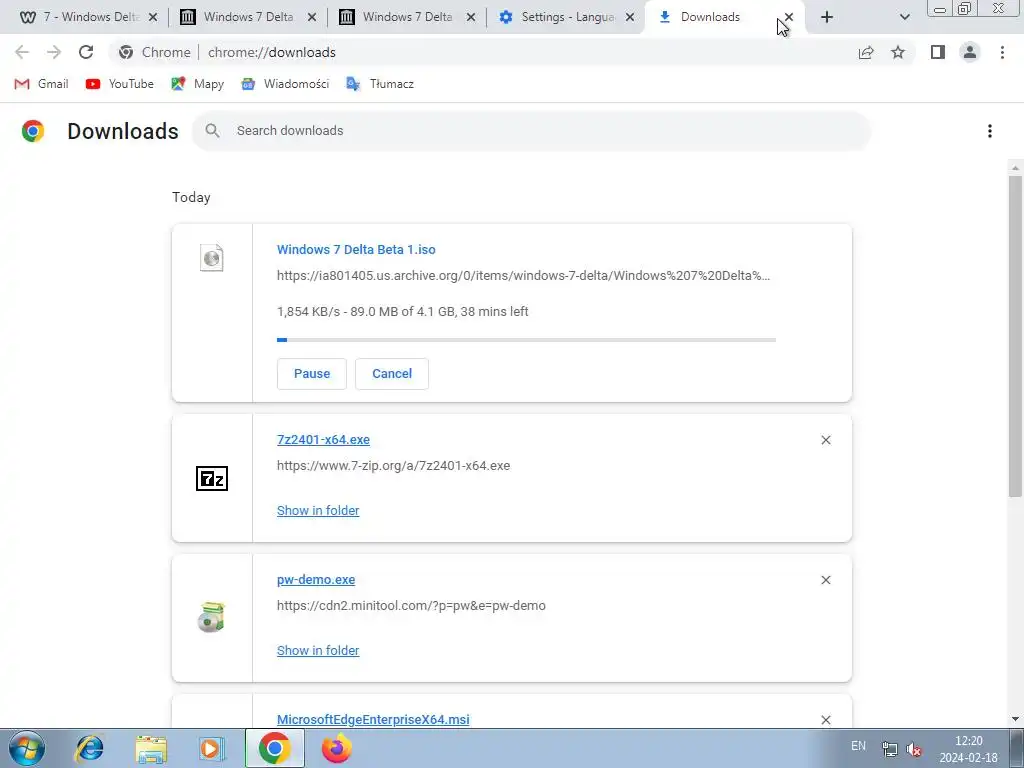
Task: Open the Tłumacz bookmark
Action: (379, 84)
